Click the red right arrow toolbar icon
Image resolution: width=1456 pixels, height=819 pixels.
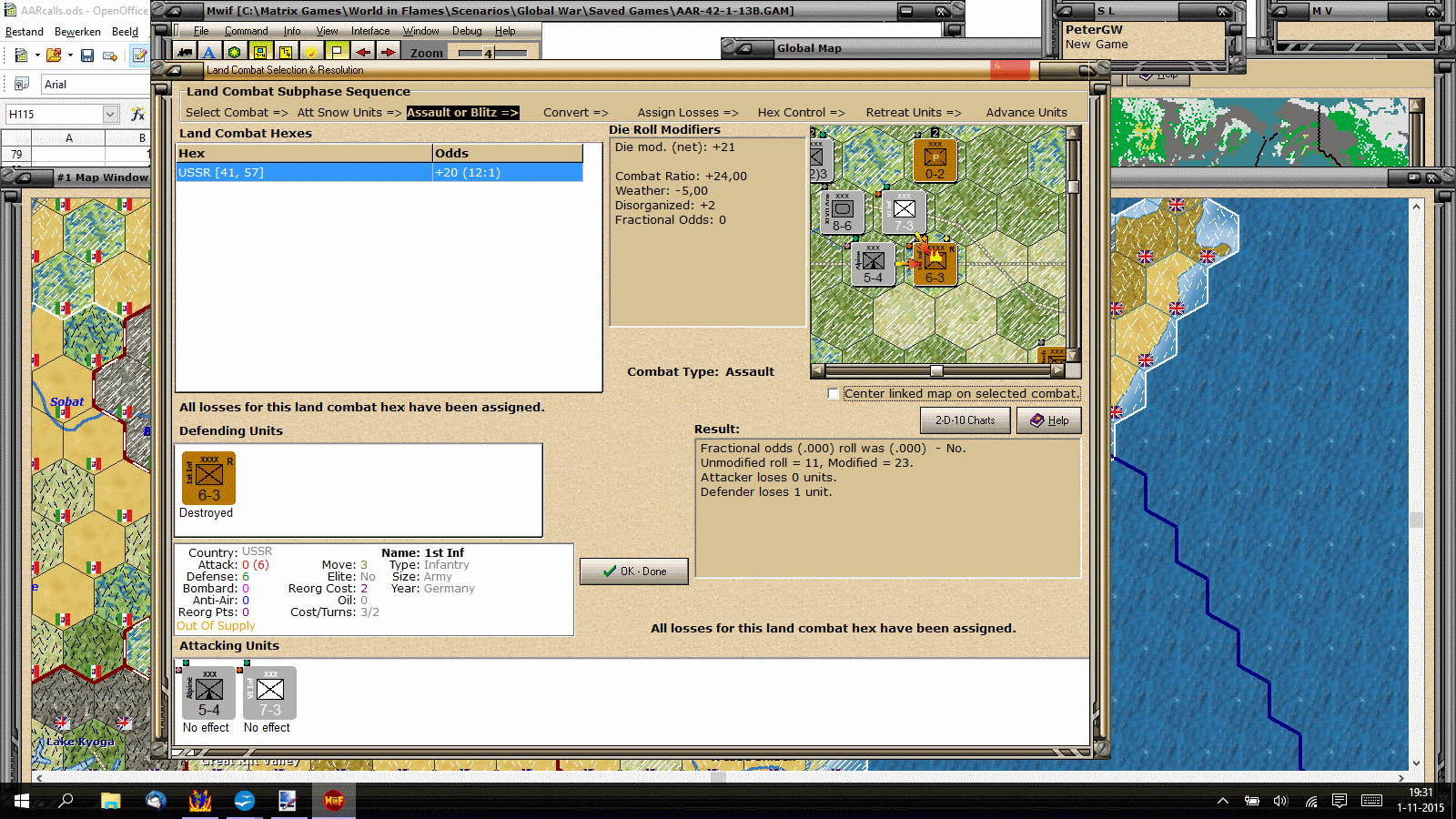[x=388, y=53]
